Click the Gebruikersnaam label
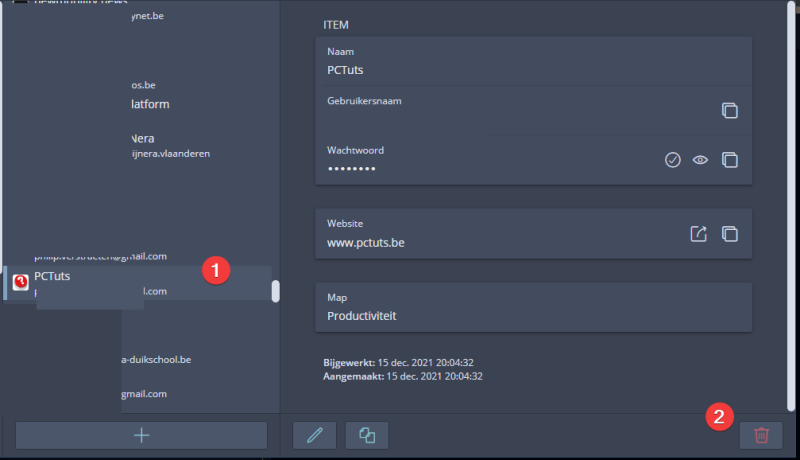This screenshot has width=800, height=460. tap(364, 101)
